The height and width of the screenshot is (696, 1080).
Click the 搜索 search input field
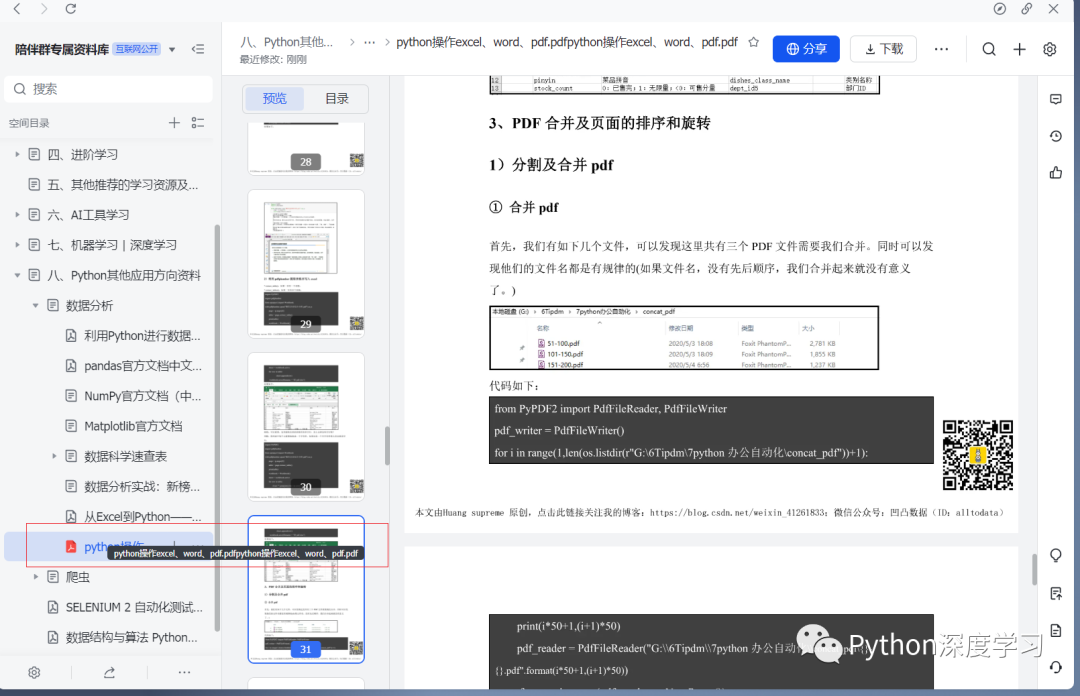(110, 89)
